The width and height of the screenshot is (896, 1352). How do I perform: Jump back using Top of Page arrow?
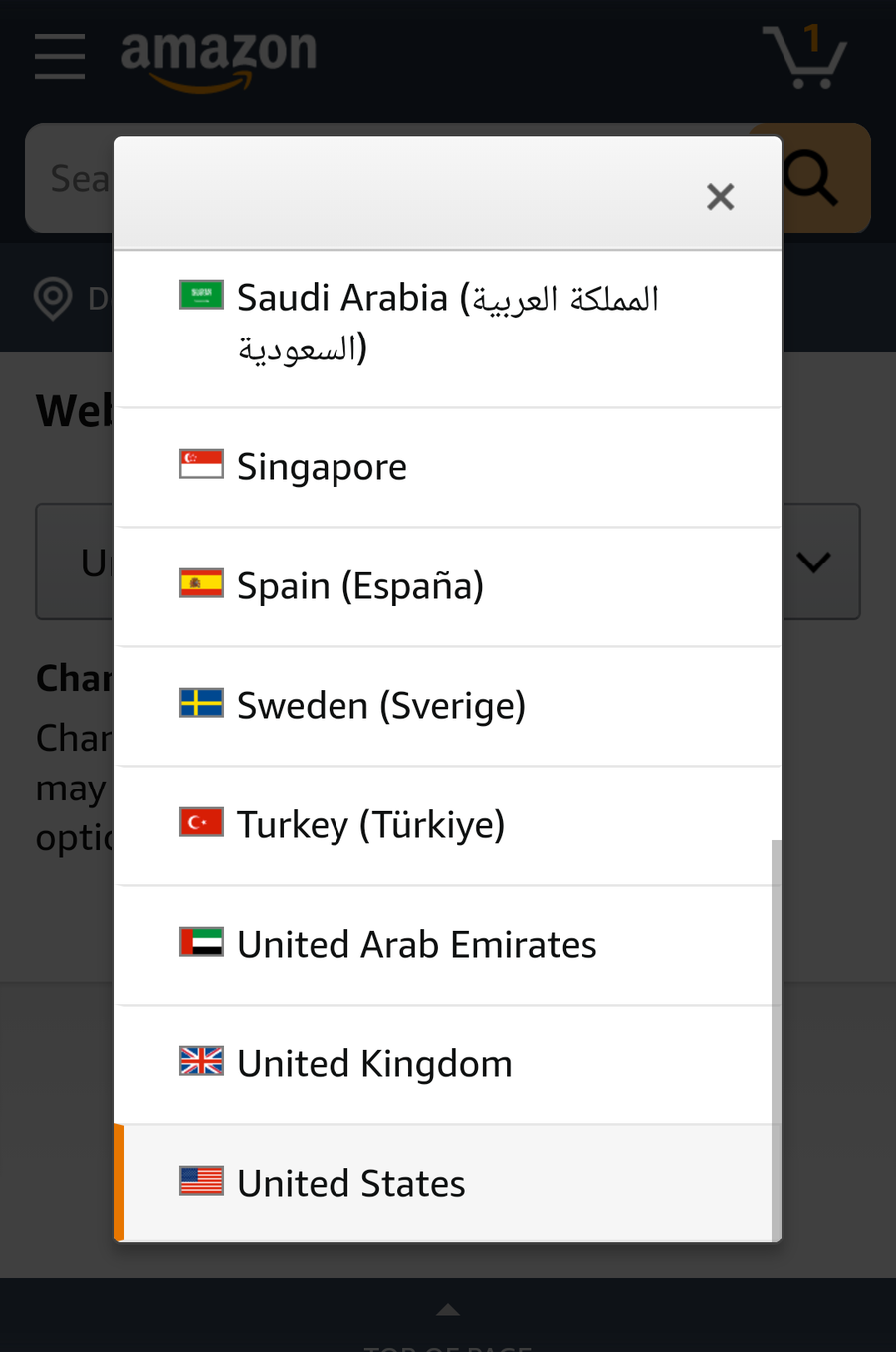coord(448,1310)
